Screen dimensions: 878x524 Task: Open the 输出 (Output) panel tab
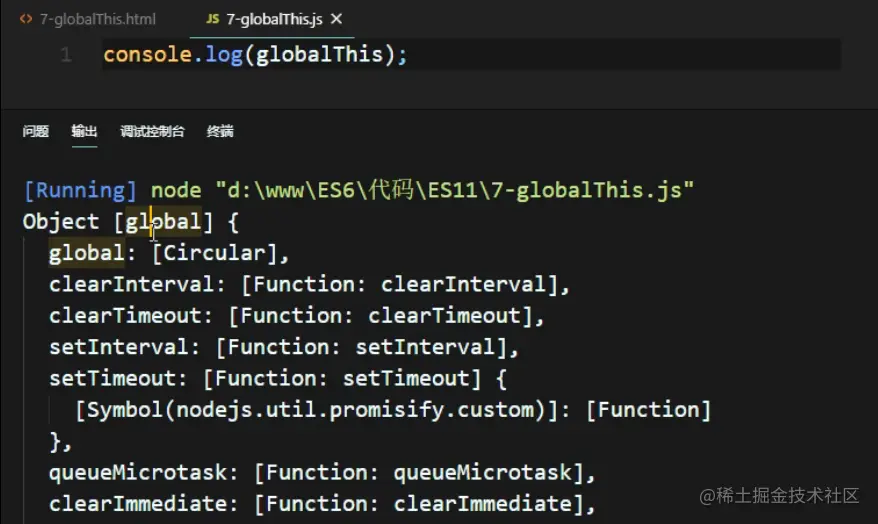(x=85, y=132)
